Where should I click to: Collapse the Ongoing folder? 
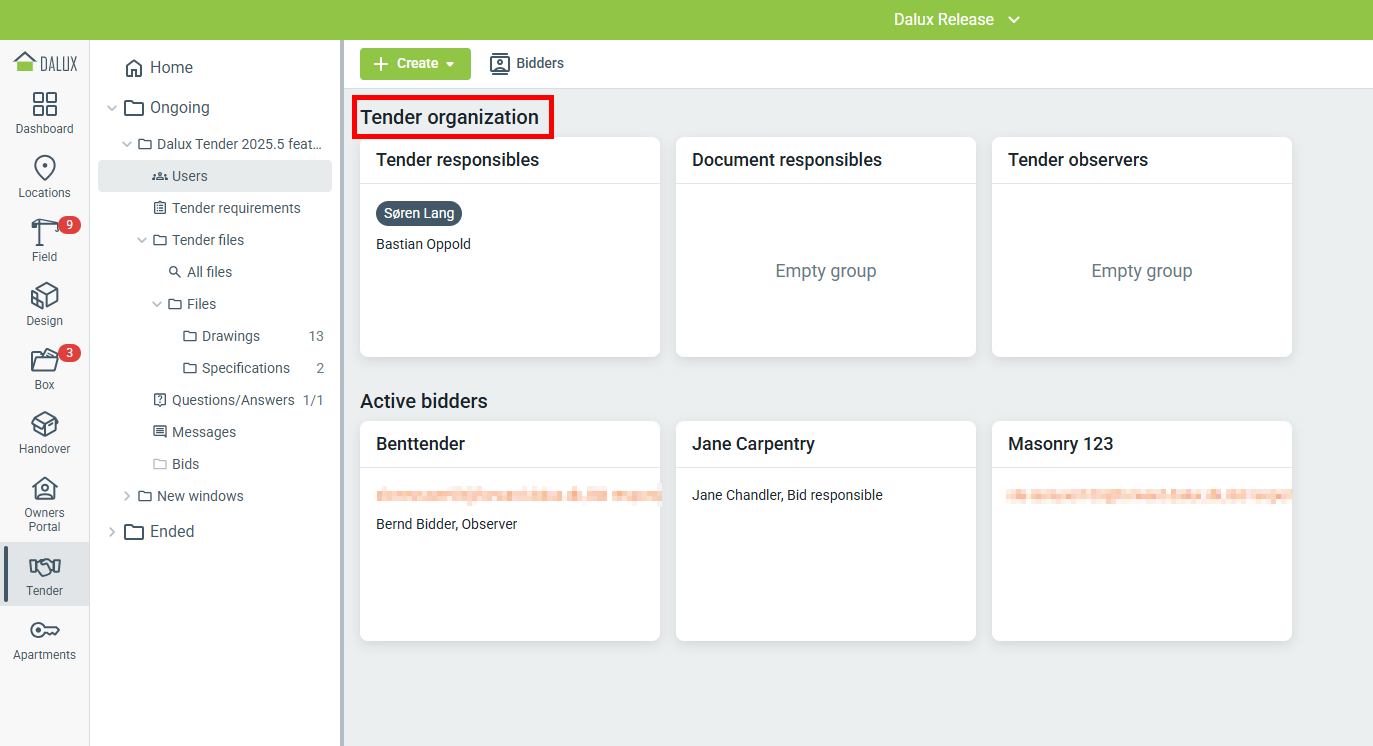point(112,108)
